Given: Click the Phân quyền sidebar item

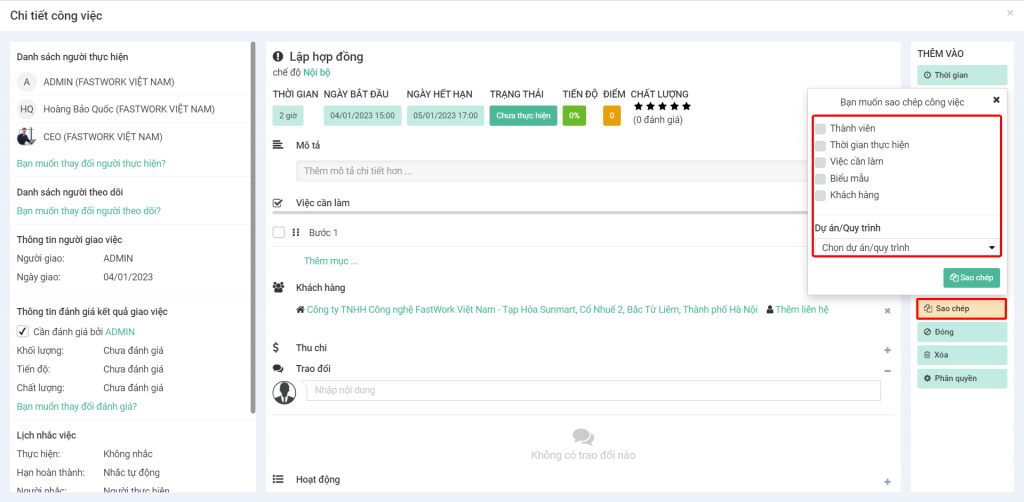Looking at the screenshot, I should tap(961, 379).
